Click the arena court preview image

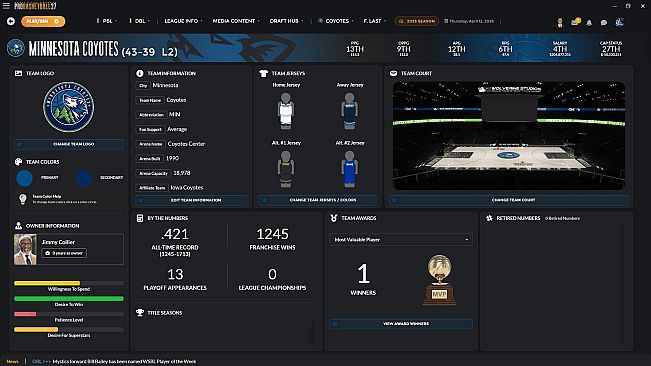509,136
